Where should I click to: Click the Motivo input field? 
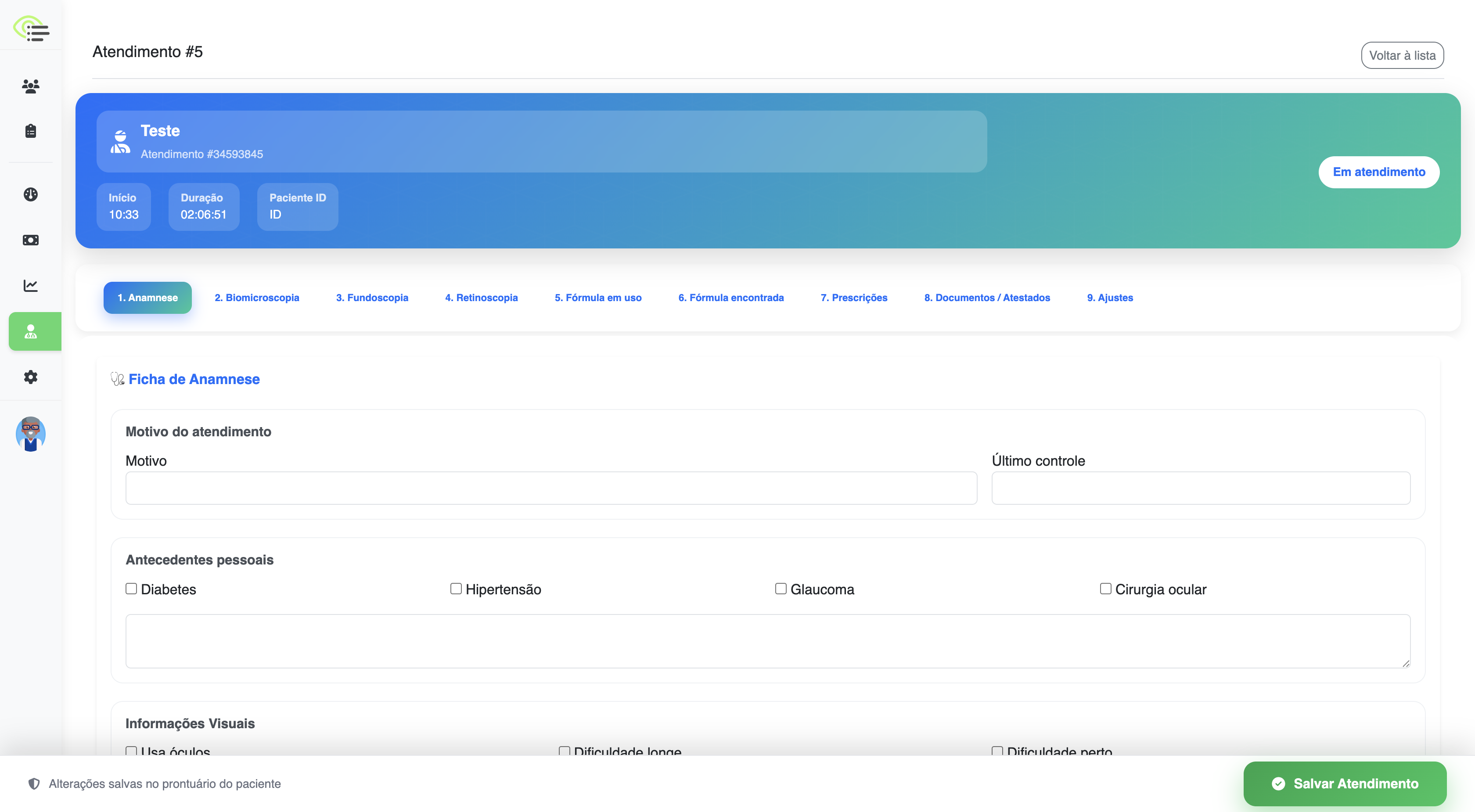point(551,488)
